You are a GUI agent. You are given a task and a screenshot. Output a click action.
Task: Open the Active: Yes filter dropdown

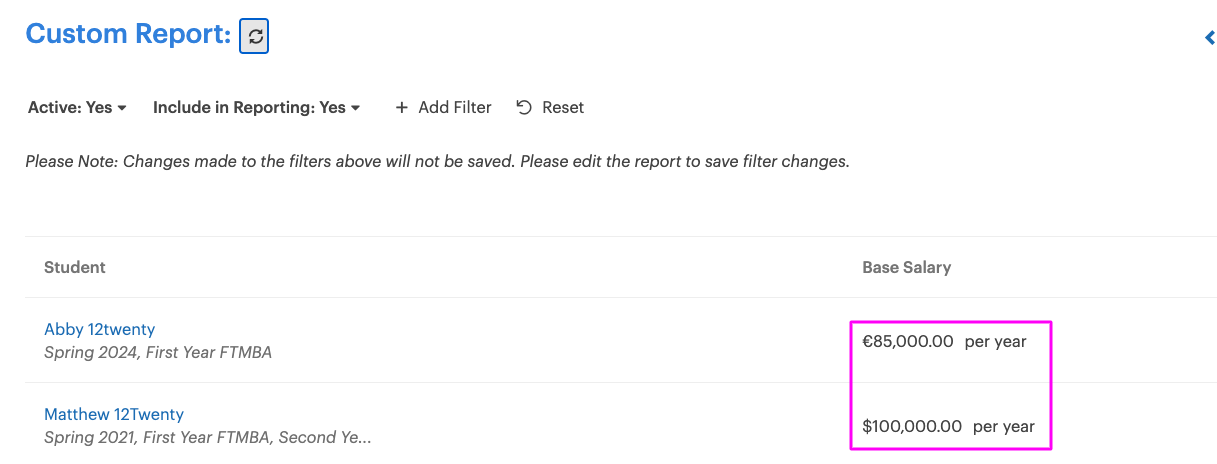point(77,107)
